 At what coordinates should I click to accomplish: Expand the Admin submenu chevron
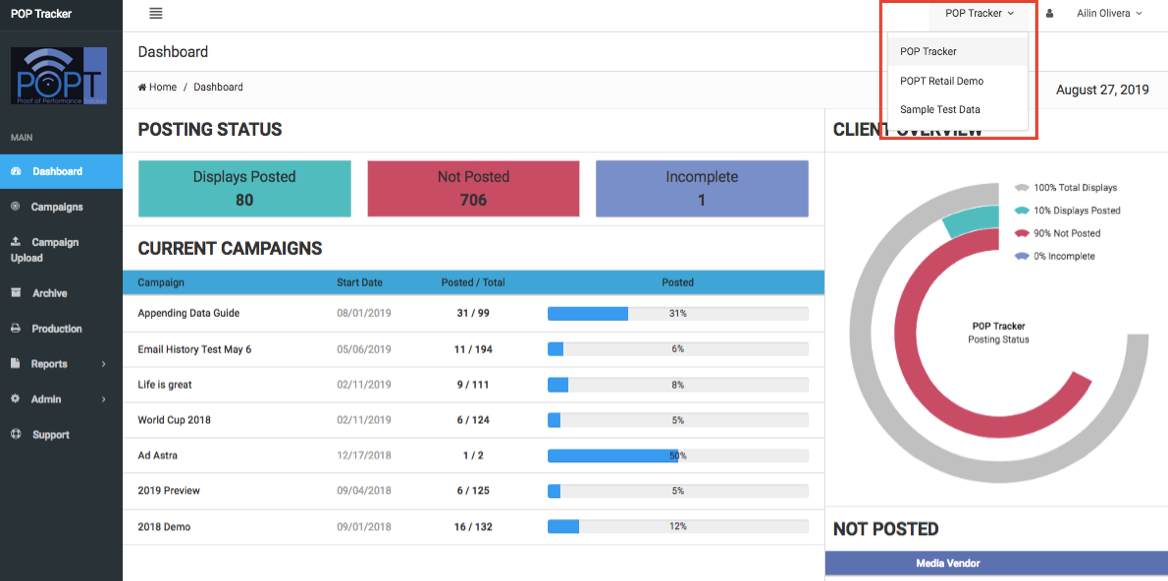point(104,399)
